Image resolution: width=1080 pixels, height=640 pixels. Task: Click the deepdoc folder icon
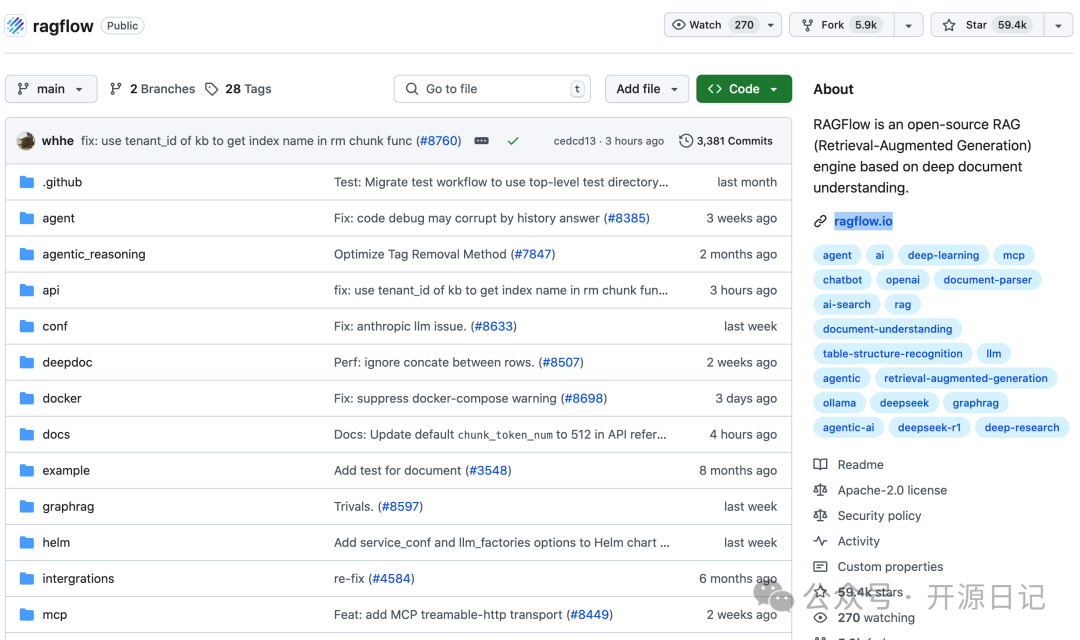coord(27,362)
